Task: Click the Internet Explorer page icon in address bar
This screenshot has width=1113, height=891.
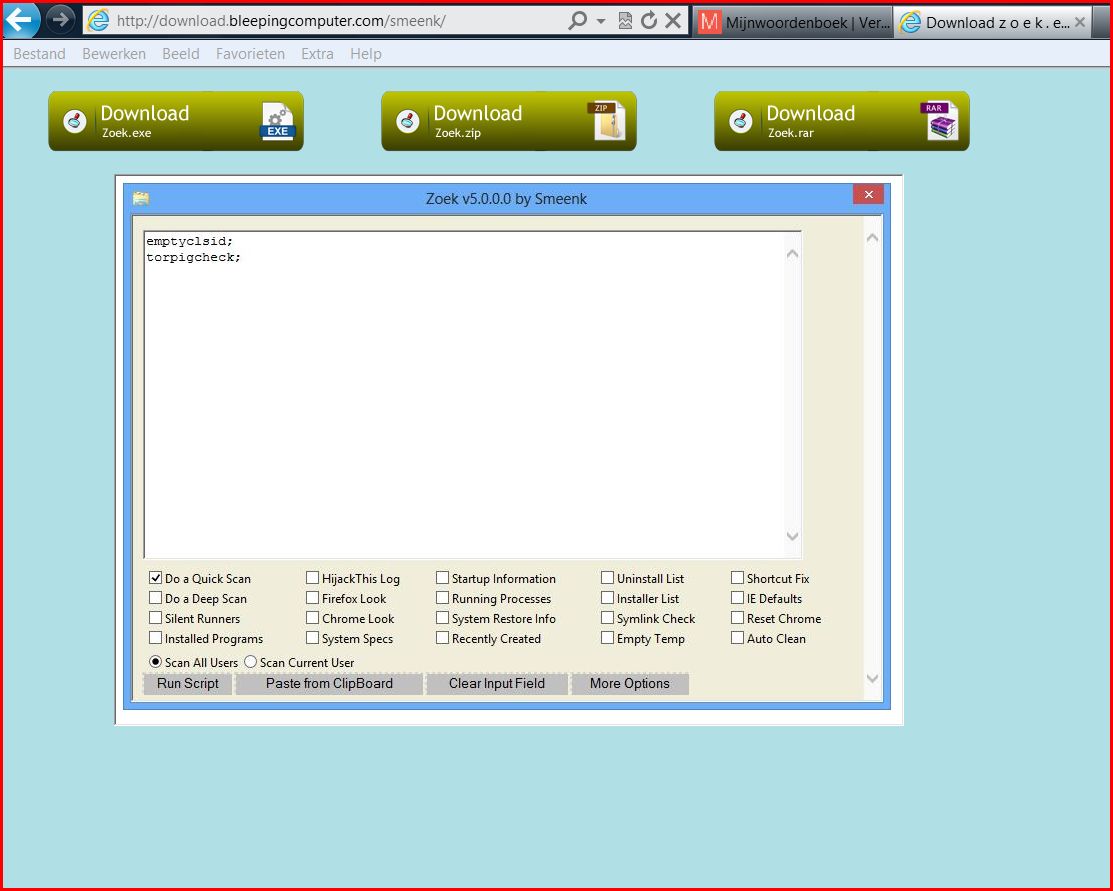Action: pyautogui.click(x=98, y=21)
